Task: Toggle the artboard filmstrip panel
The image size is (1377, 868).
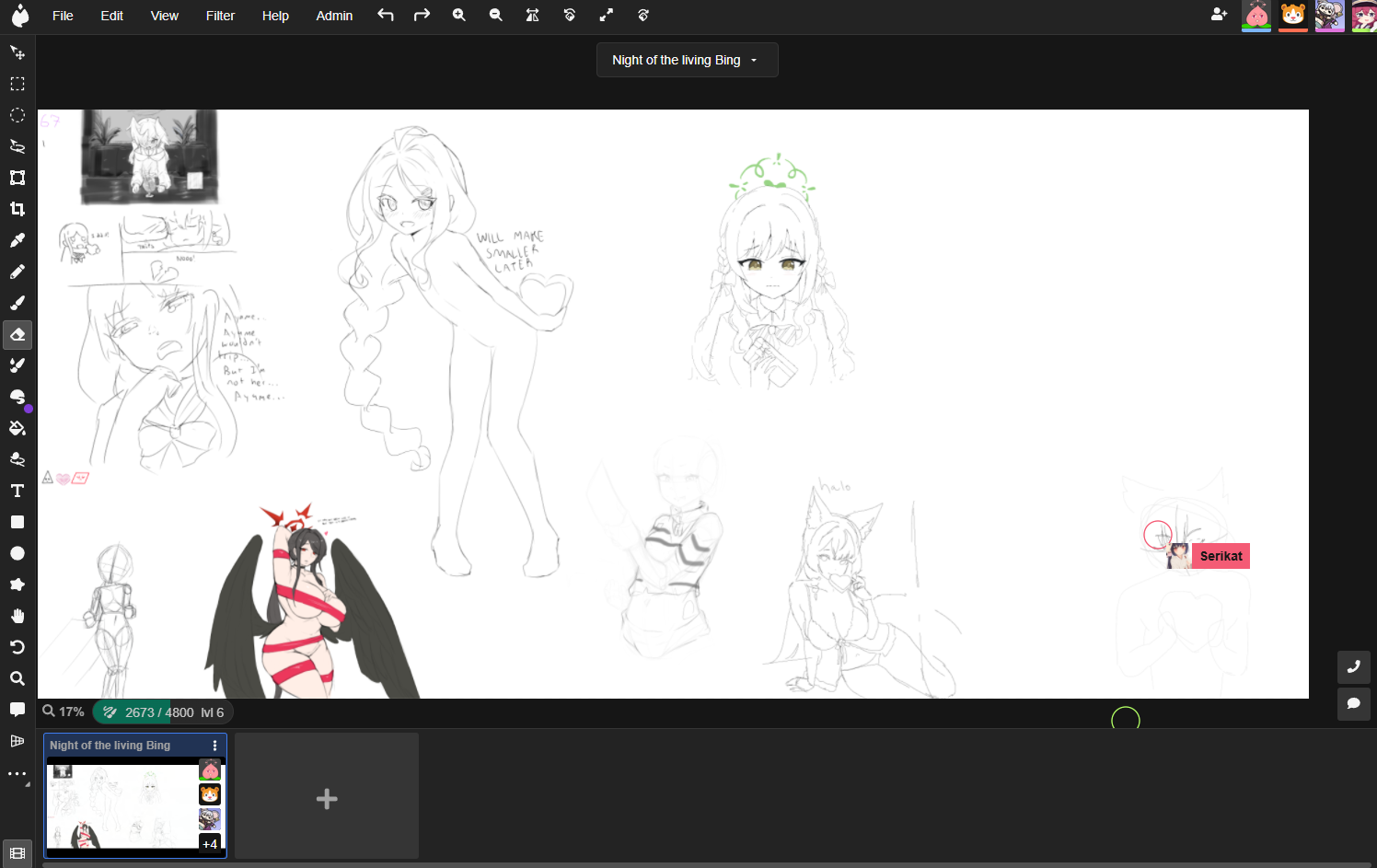Action: (x=17, y=853)
